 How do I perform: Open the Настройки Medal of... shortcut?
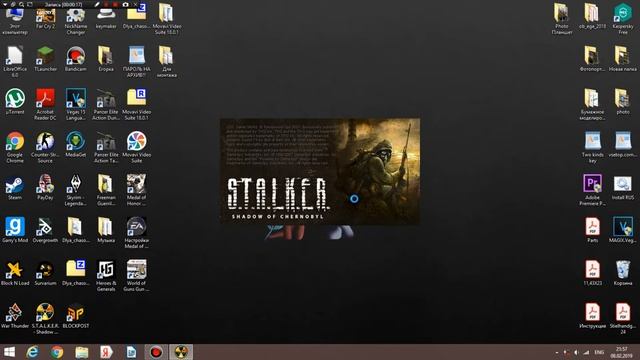coord(136,233)
